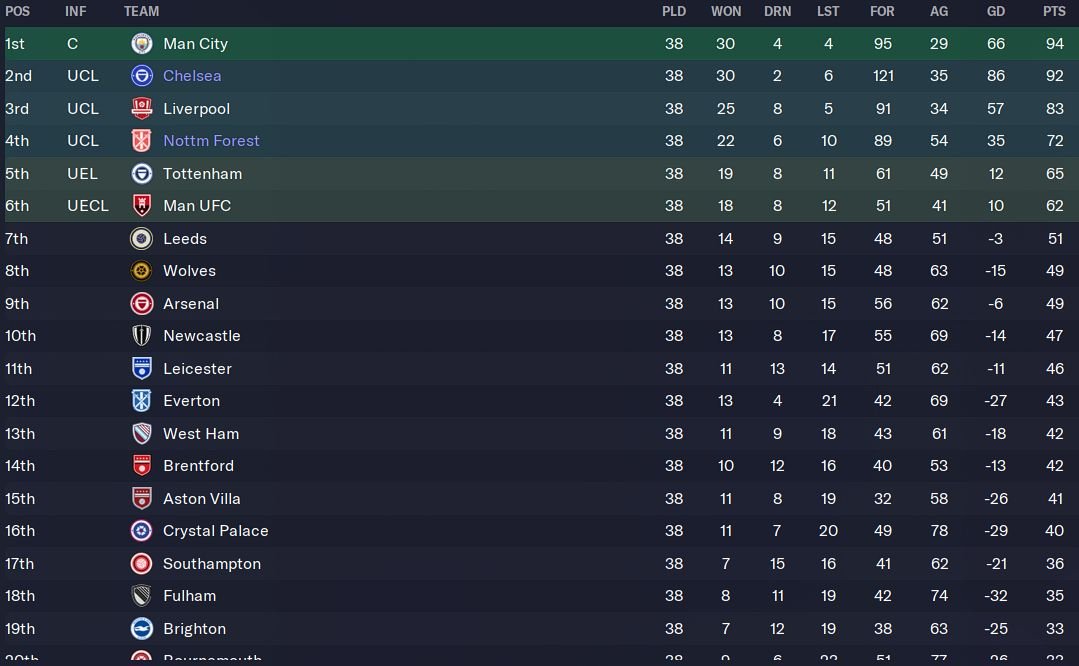Select the Nottm Forest badge icon

[141, 141]
